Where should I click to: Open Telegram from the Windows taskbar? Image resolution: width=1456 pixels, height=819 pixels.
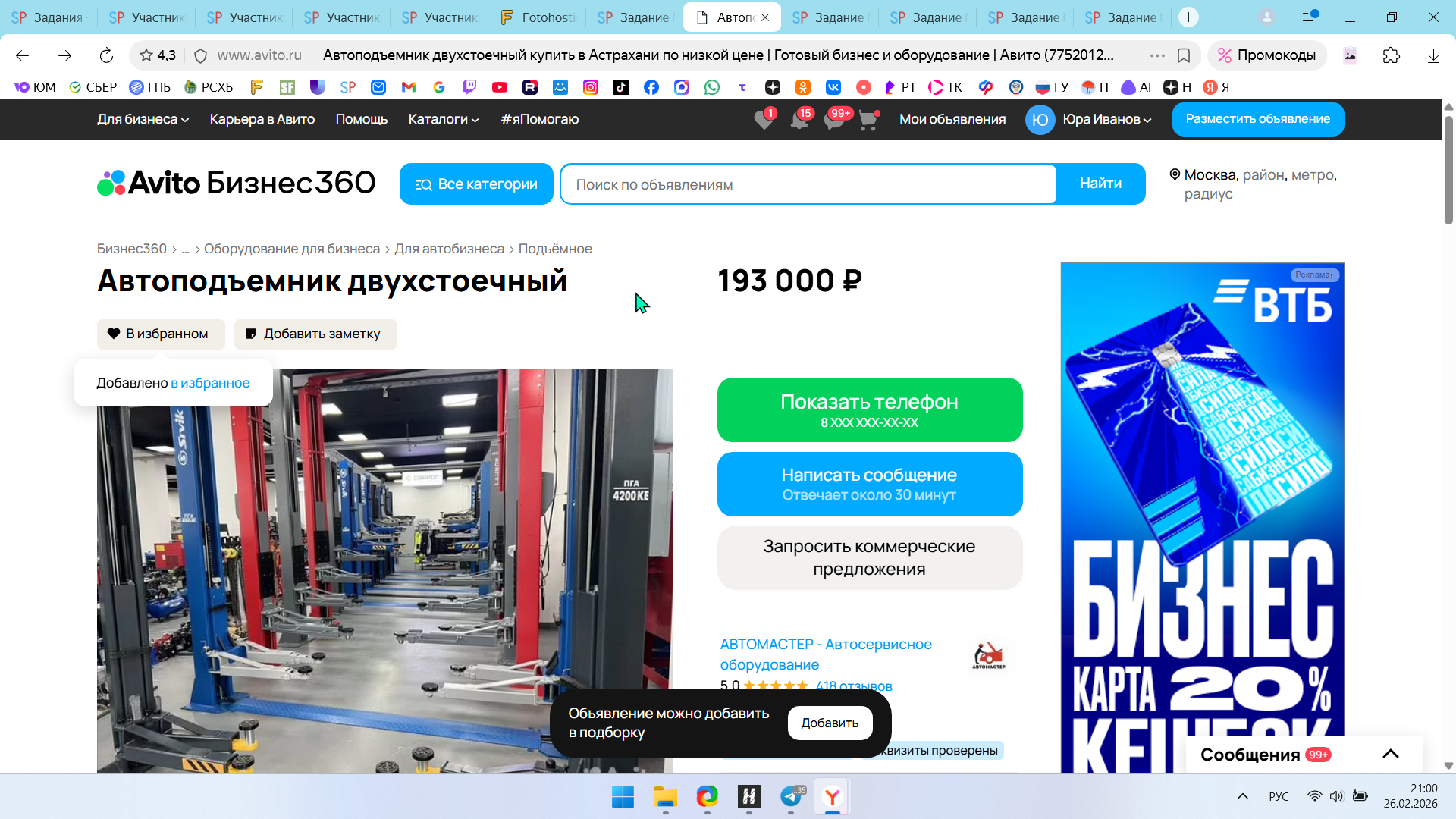(791, 796)
